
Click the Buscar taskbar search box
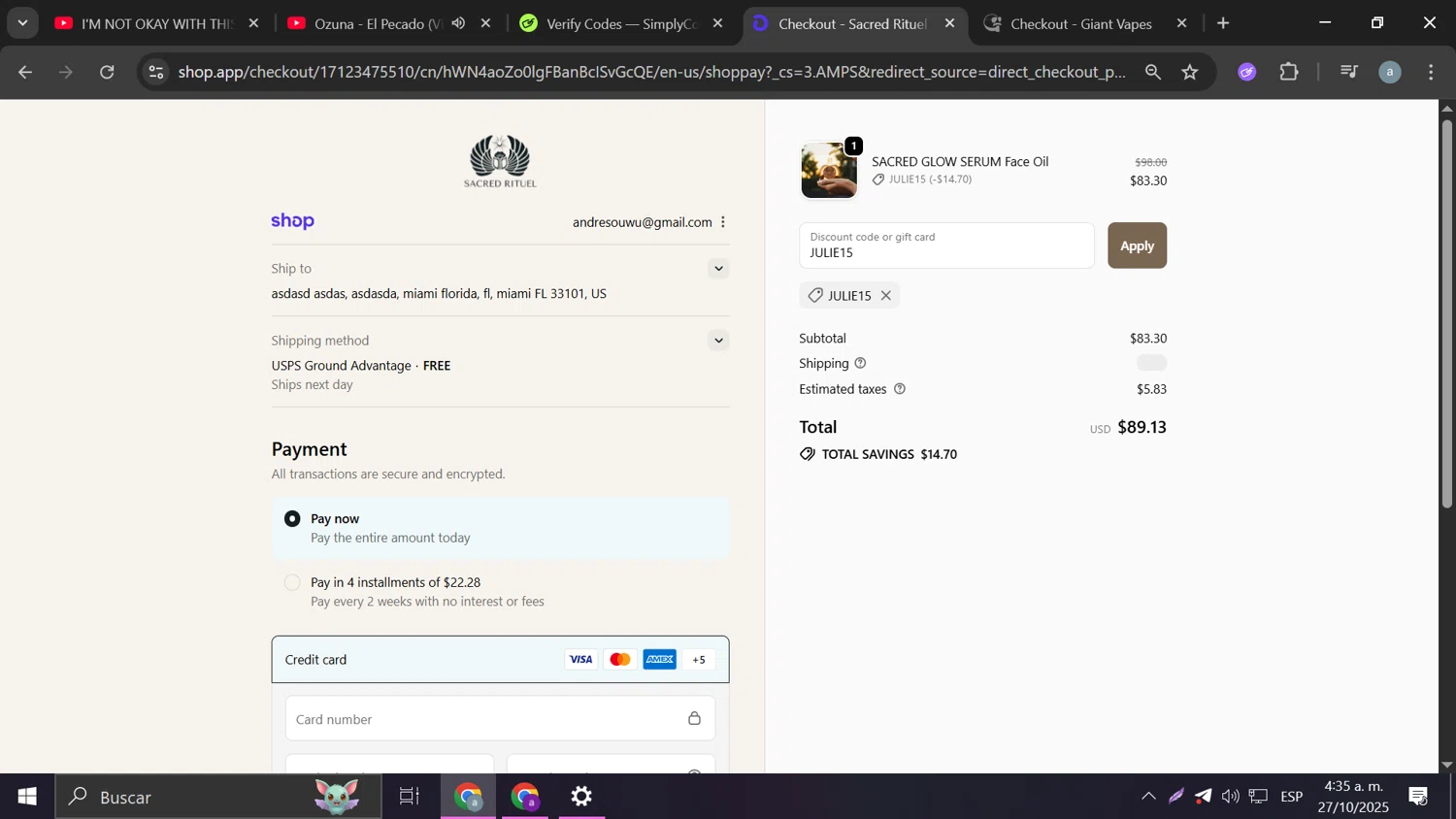pos(218,797)
